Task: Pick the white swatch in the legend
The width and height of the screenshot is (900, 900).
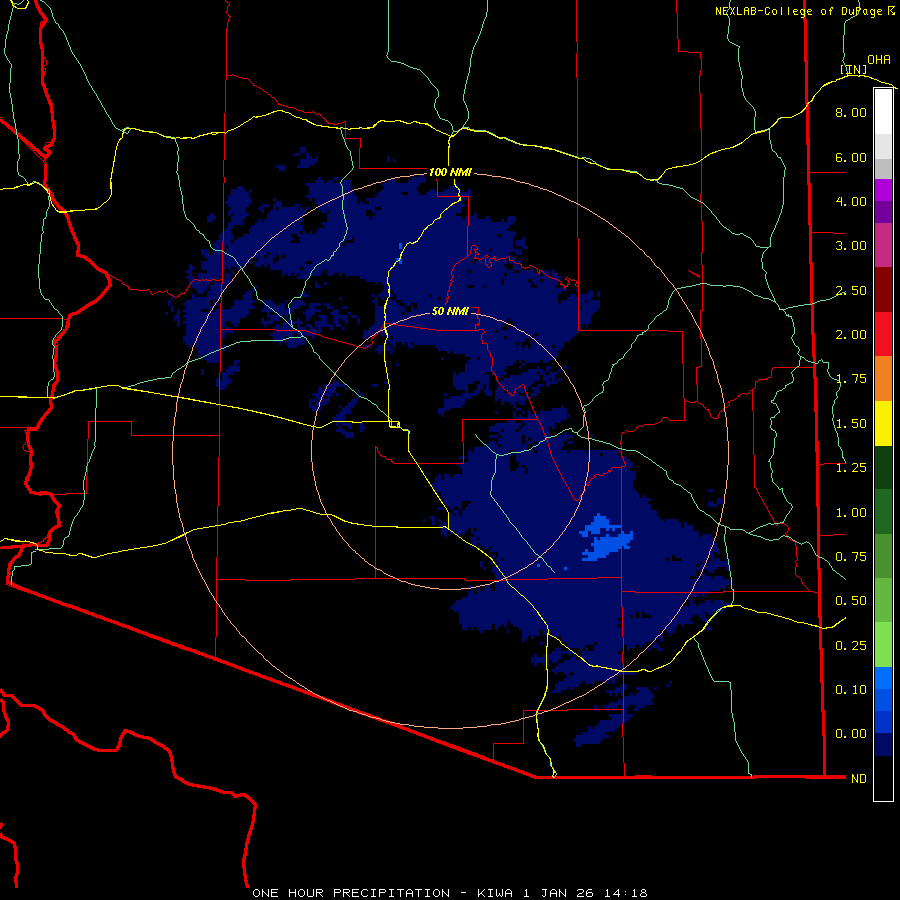Action: pos(883,112)
